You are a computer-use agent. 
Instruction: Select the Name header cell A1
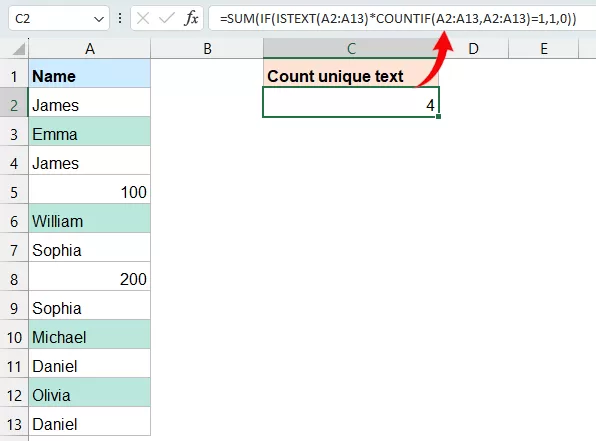click(90, 74)
